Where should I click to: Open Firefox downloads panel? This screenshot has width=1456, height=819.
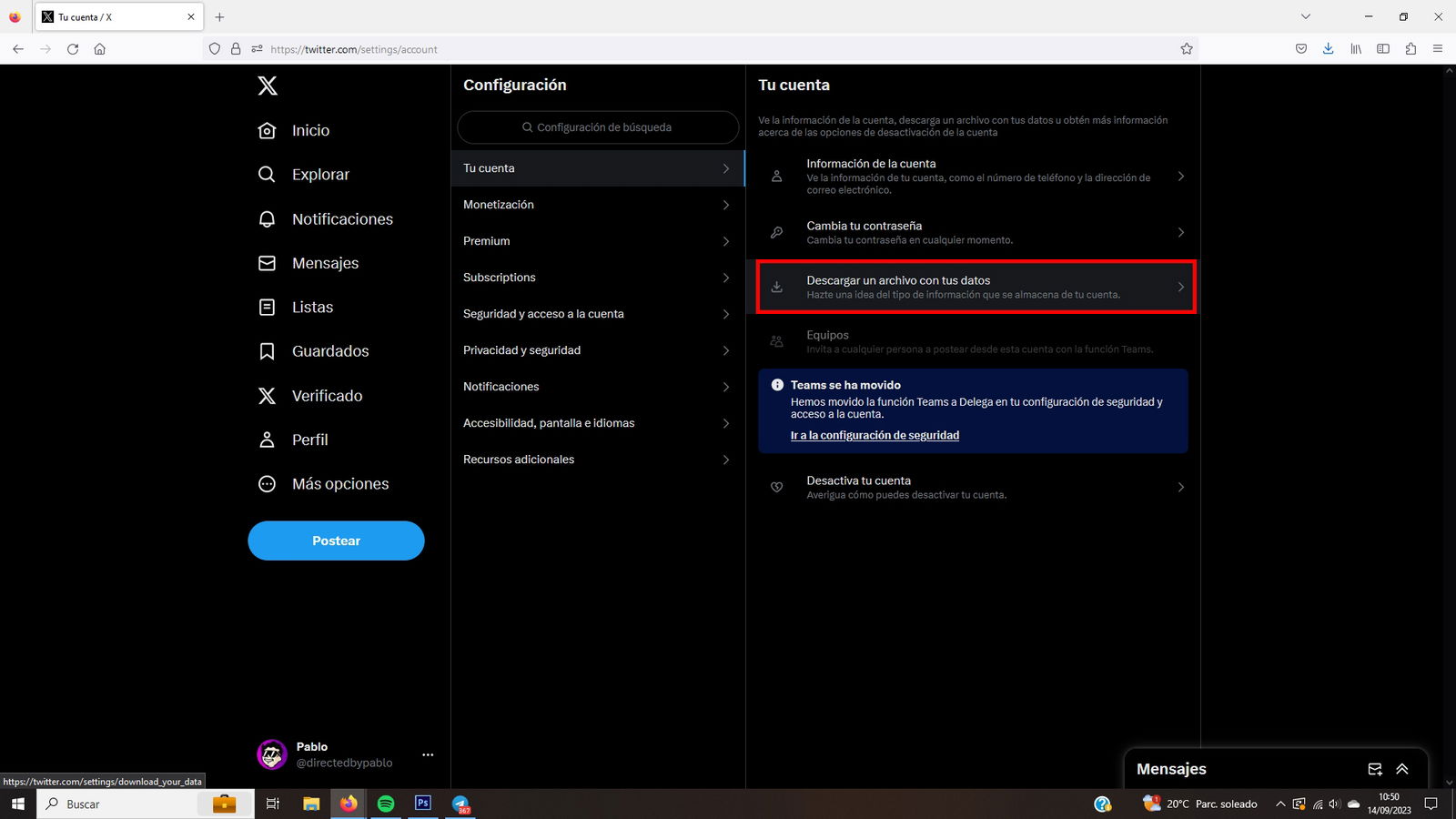coord(1329,49)
